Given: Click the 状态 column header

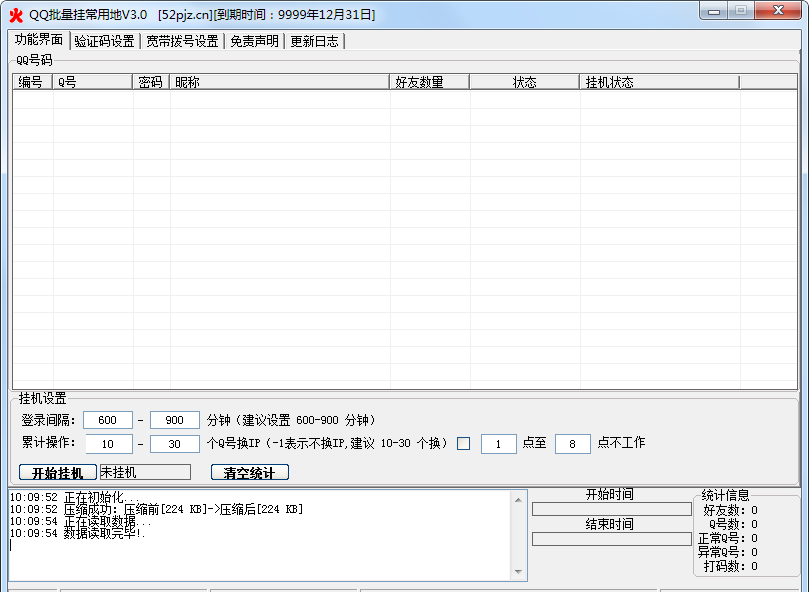Looking at the screenshot, I should click(524, 82).
